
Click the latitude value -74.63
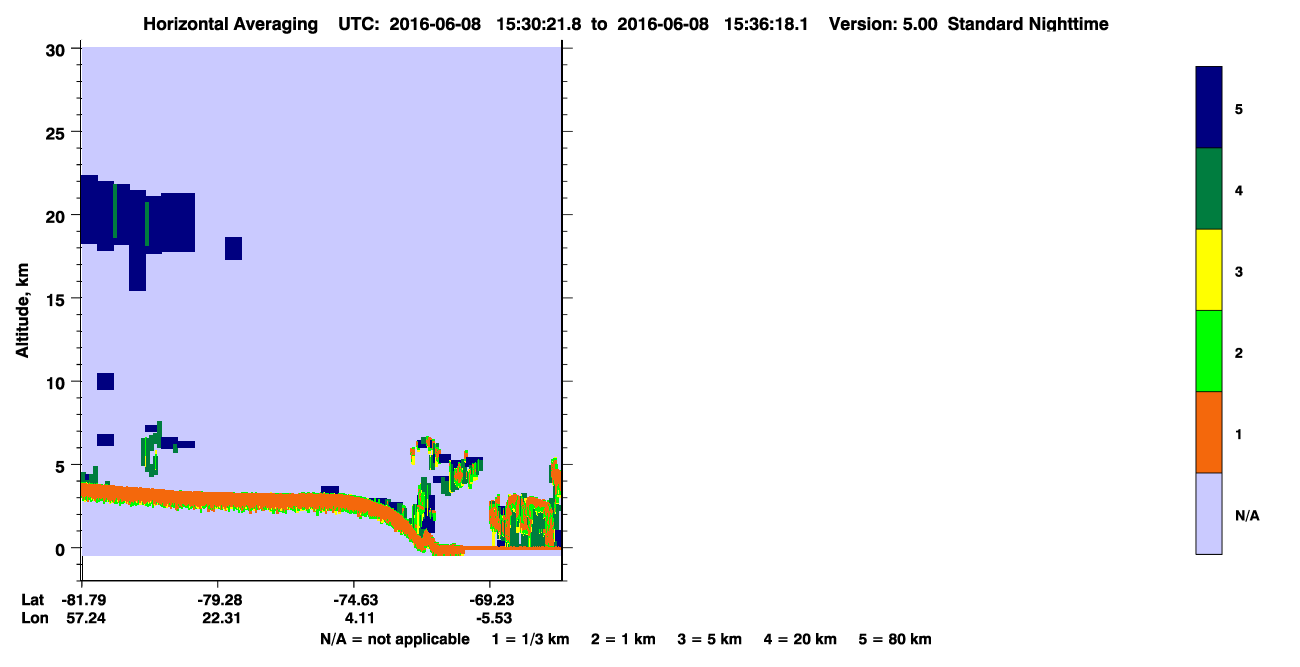(x=354, y=600)
